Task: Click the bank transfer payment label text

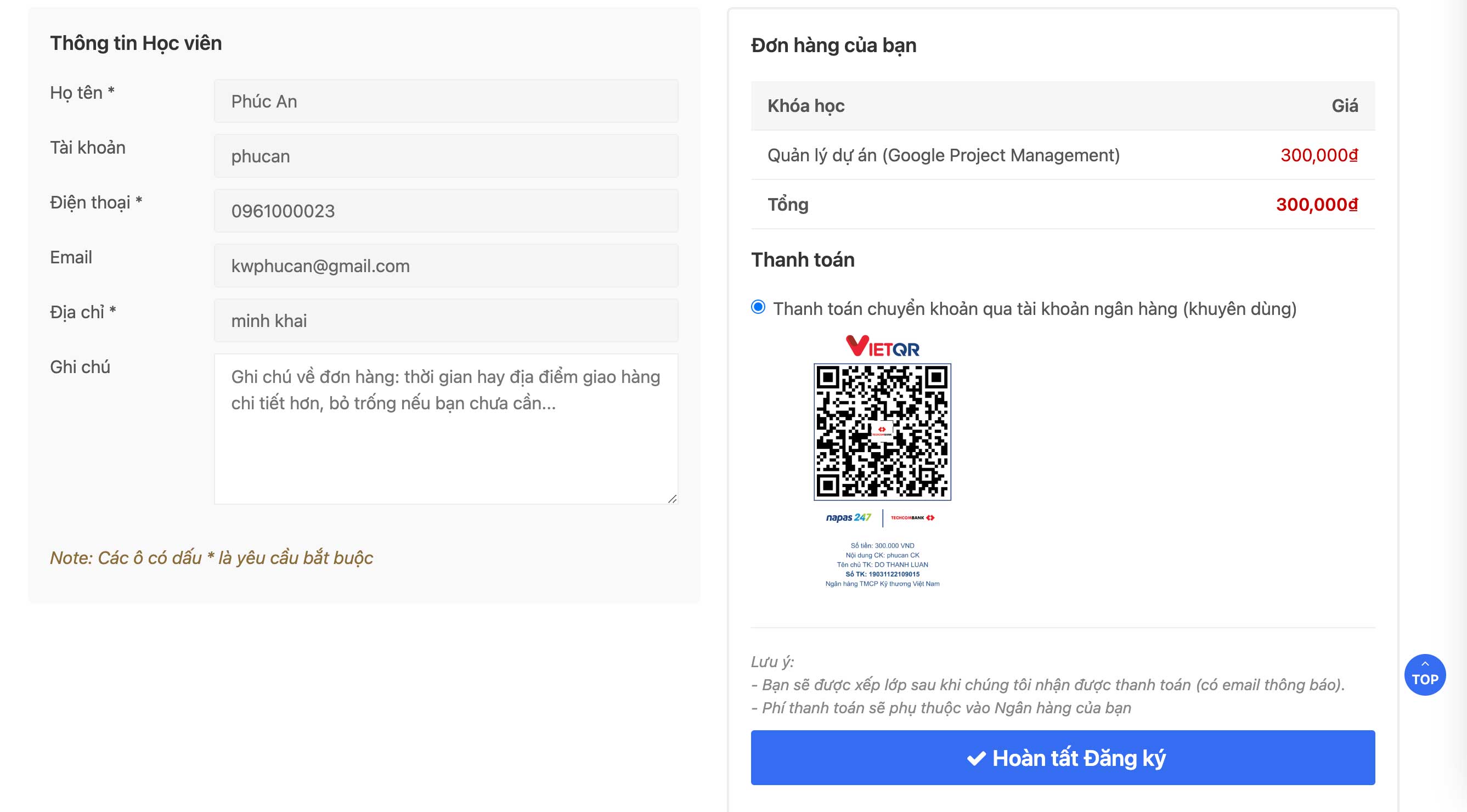Action: point(1034,309)
